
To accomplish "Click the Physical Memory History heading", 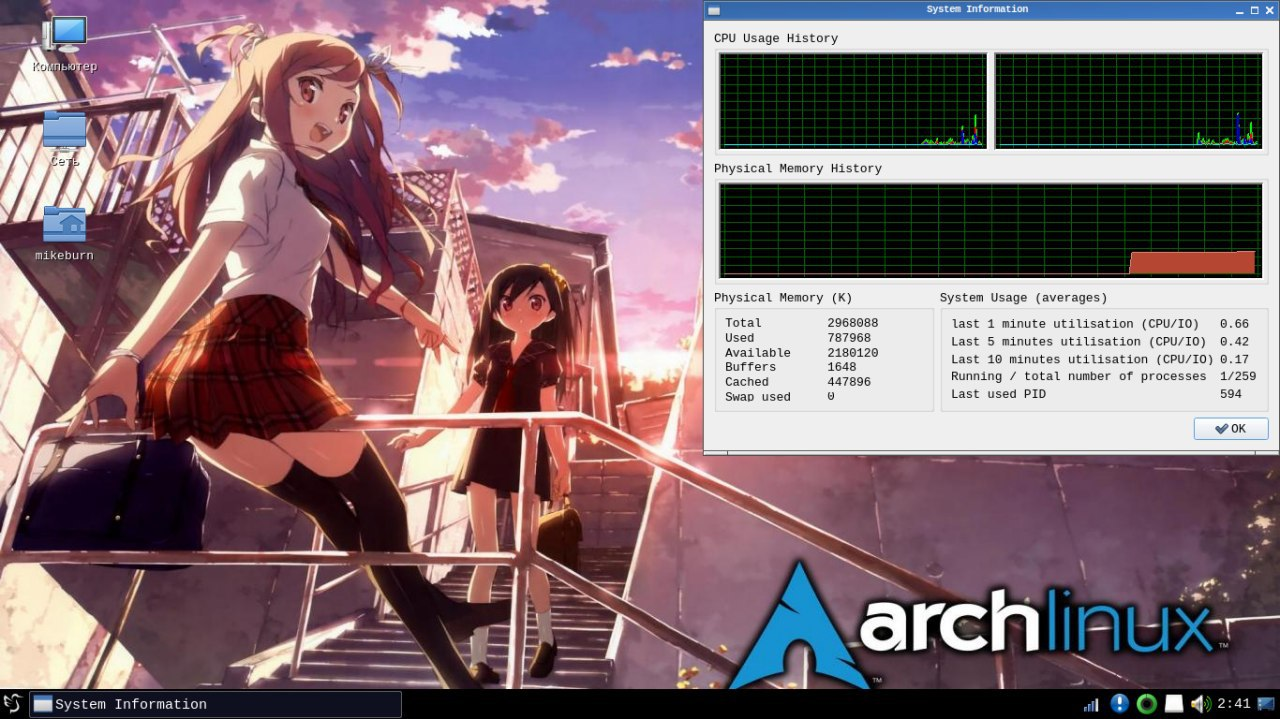I will tap(798, 169).
